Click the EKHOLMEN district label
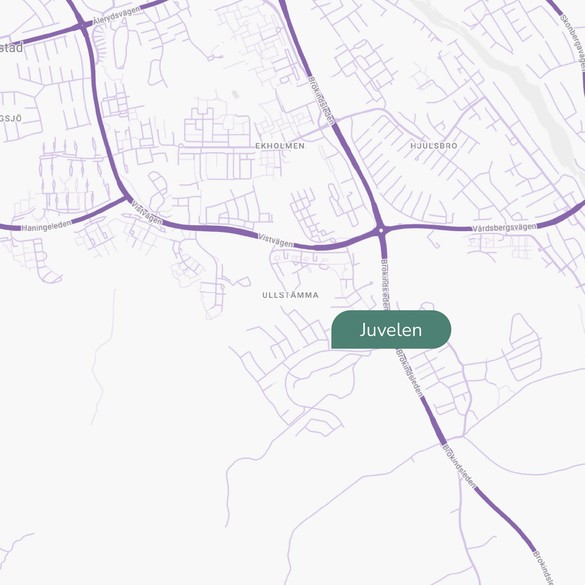 pos(280,146)
